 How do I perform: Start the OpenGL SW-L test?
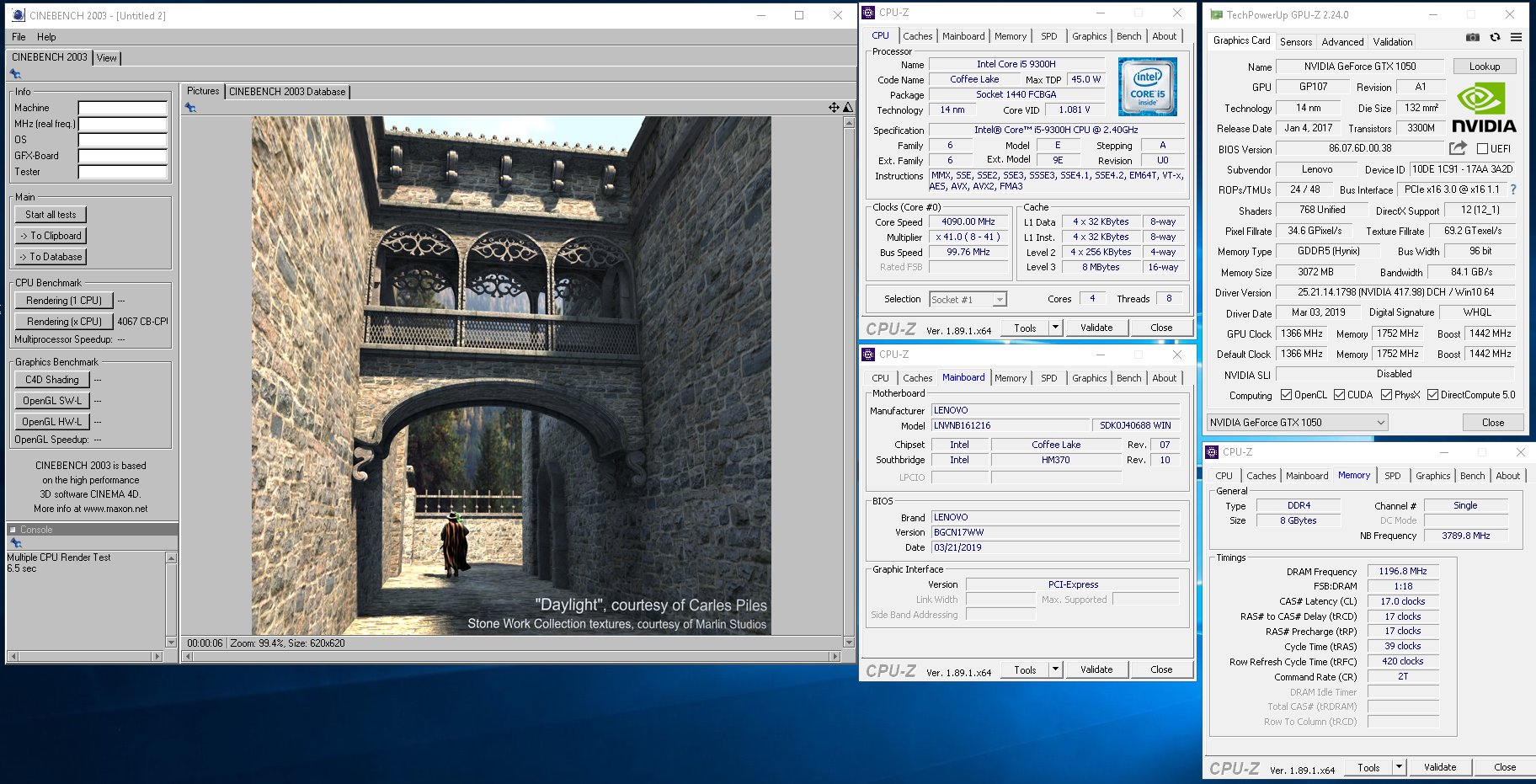point(52,401)
